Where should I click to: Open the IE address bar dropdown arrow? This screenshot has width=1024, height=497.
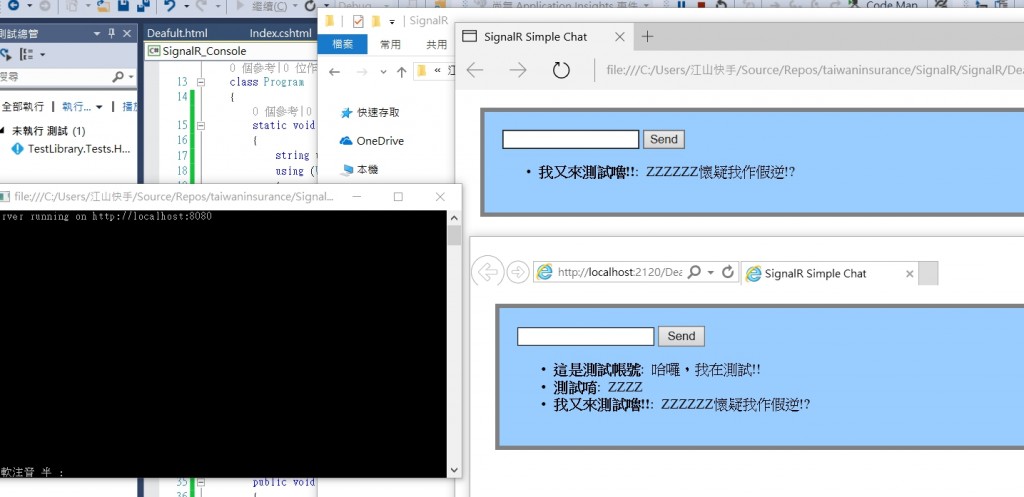pyautogui.click(x=711, y=272)
